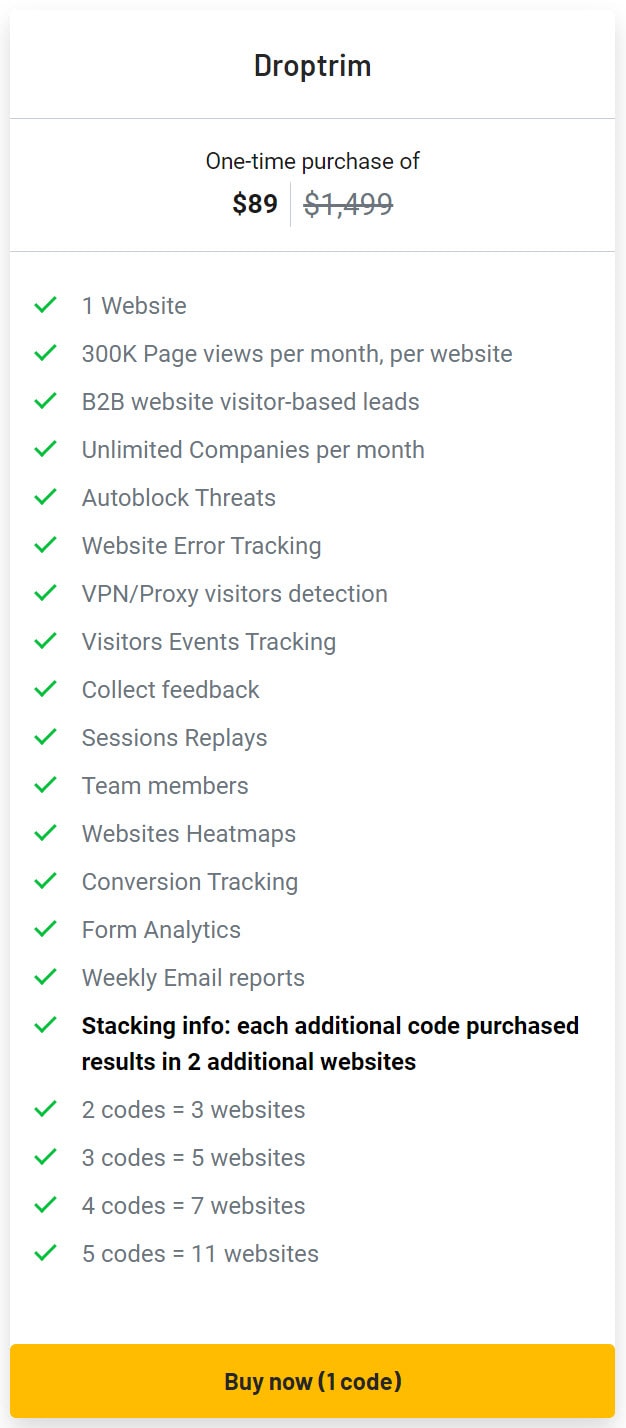
Task: Select the checkmark next to Conversion Tracking
Action: 45,881
